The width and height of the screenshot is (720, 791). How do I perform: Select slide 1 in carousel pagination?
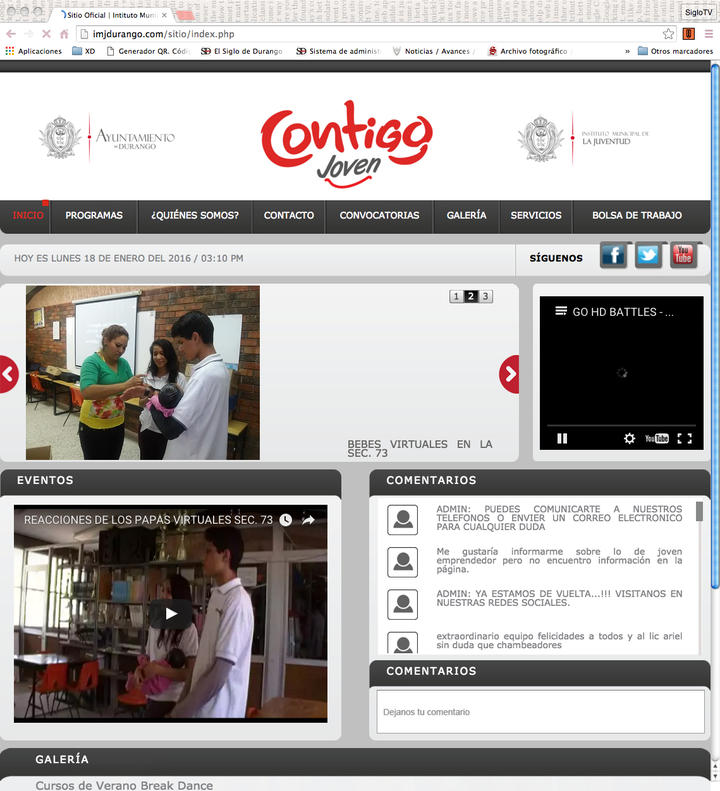click(456, 296)
